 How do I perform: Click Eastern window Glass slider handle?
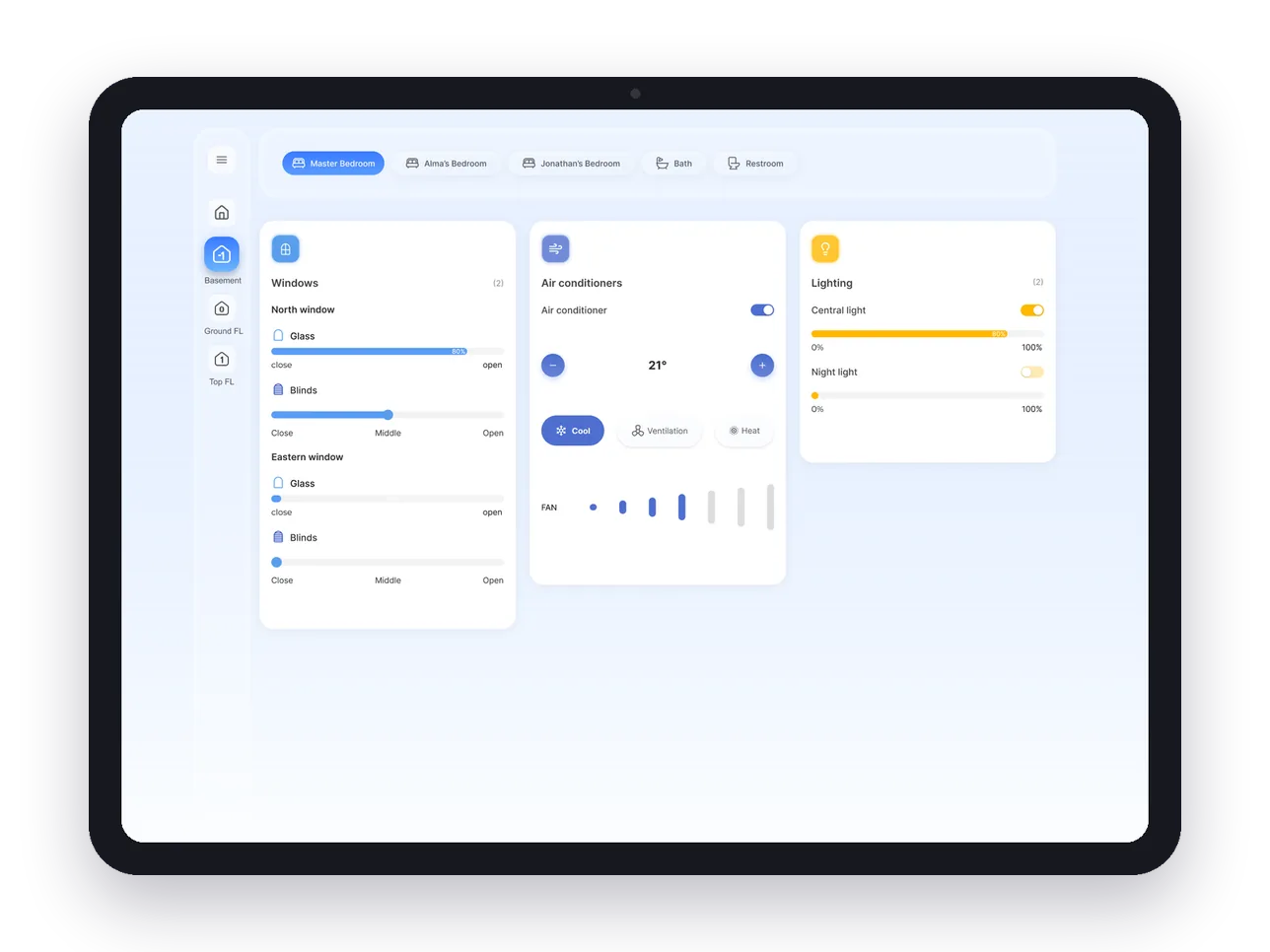(276, 499)
